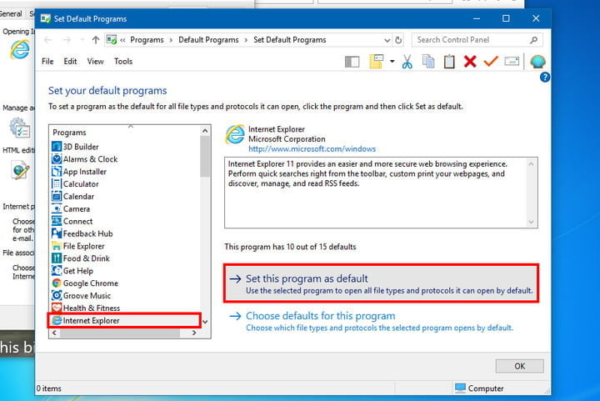Click the blue help question mark icon

545,77
